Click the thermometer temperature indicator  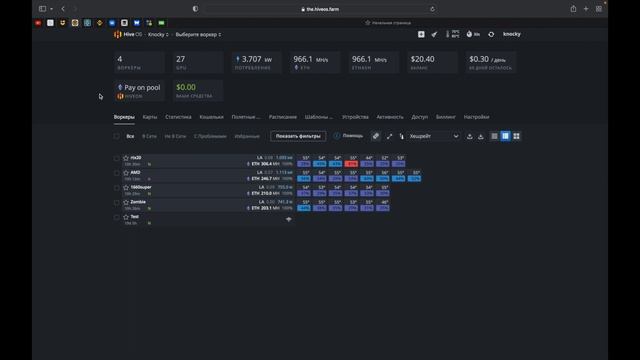point(452,34)
